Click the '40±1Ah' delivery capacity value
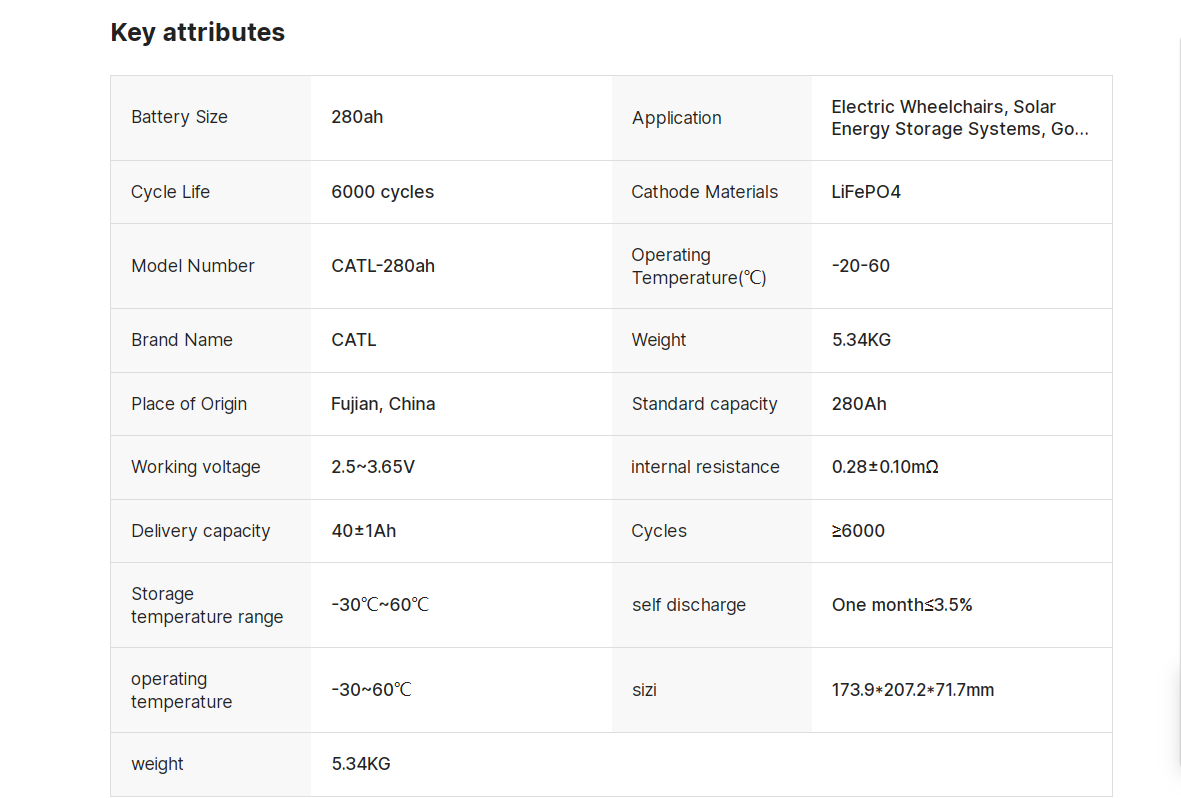 click(x=364, y=530)
